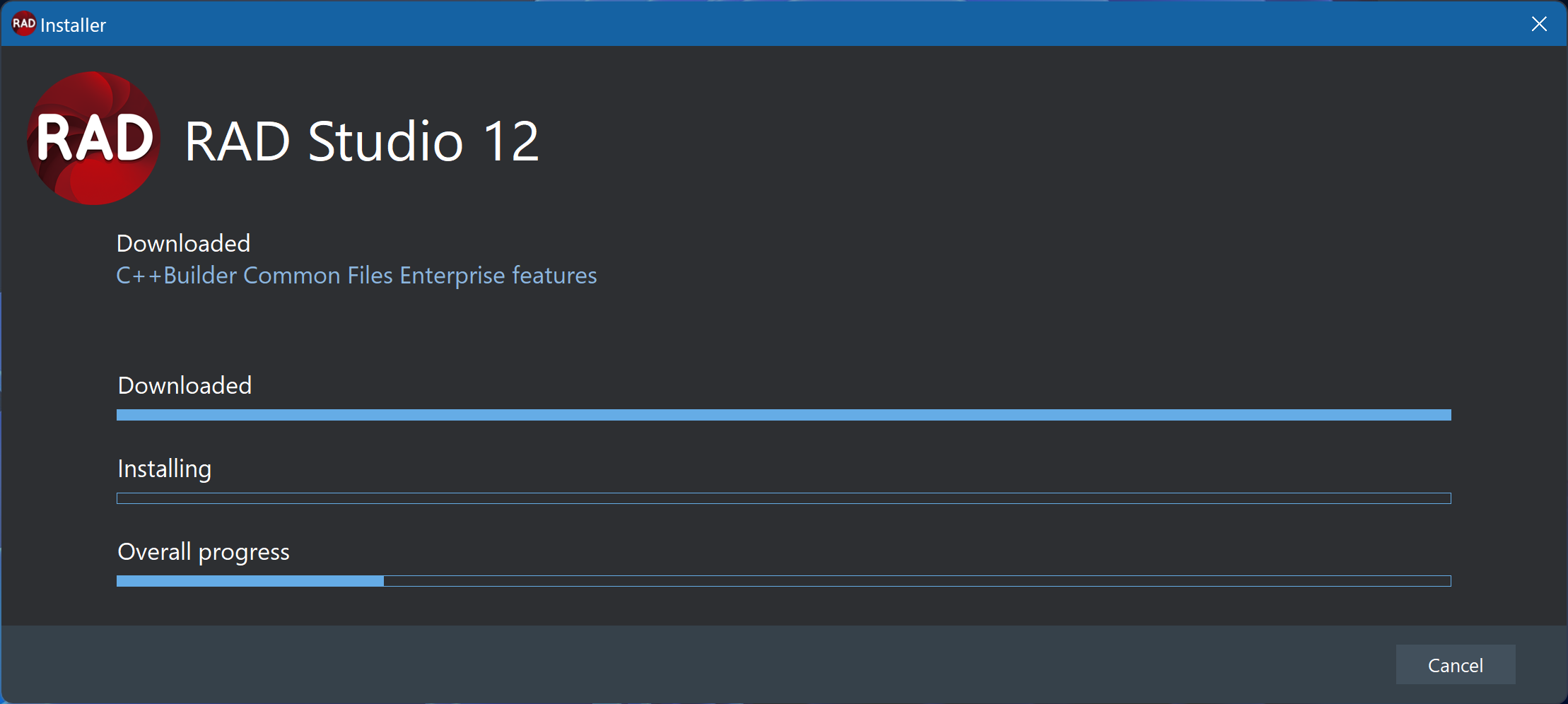The width and height of the screenshot is (1568, 704).
Task: Click the 'RAD Studio 12' heading
Action: pos(362,141)
